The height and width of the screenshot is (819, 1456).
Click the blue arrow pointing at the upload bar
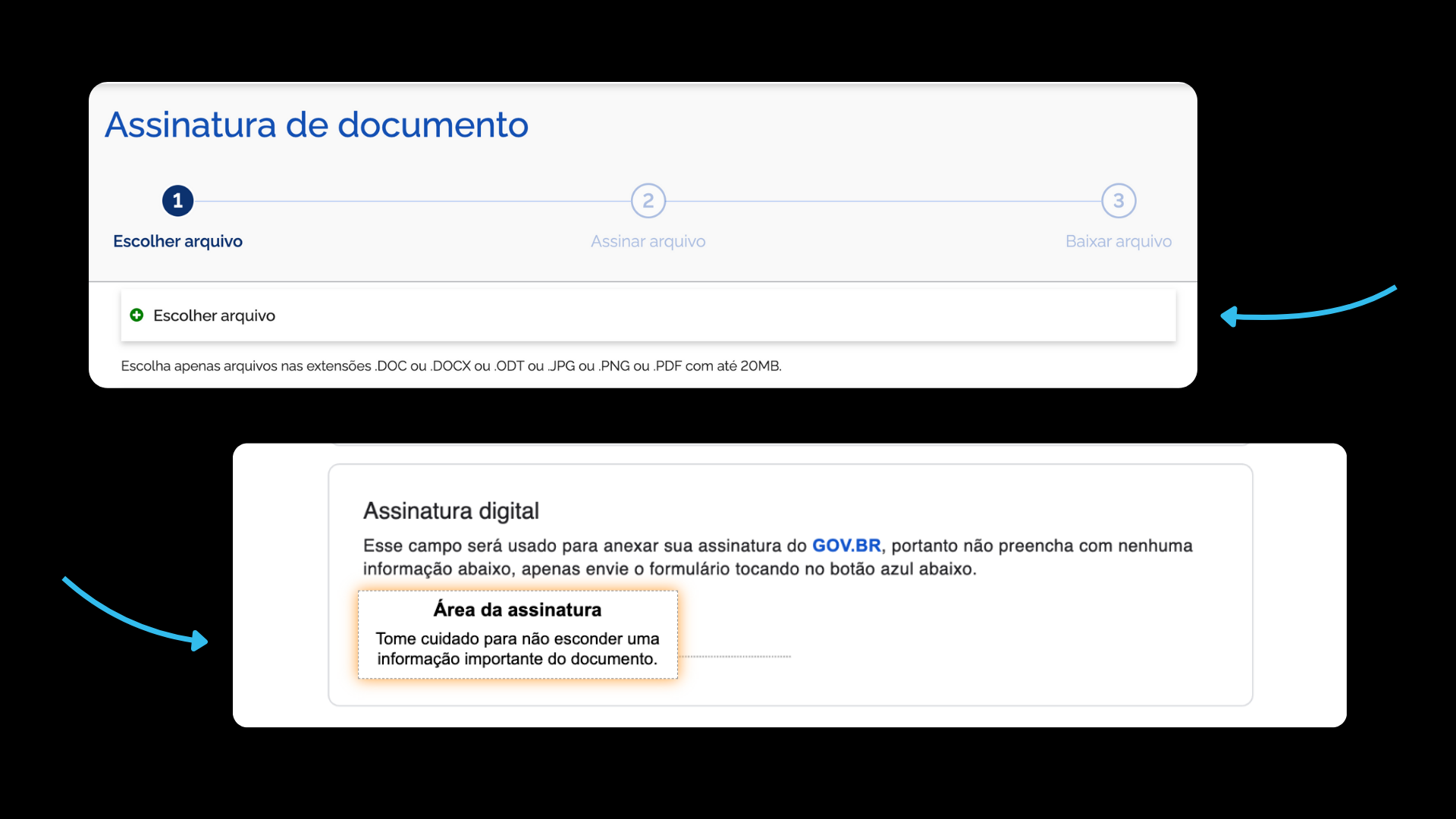[1308, 306]
